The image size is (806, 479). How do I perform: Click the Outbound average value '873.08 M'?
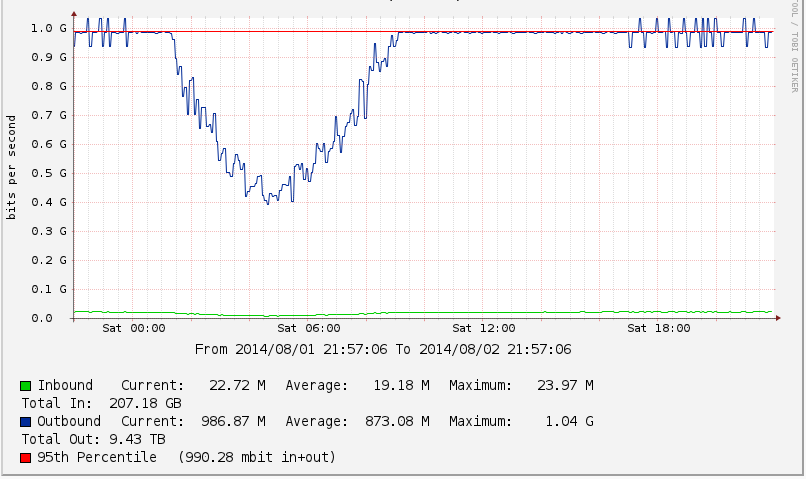(397, 421)
